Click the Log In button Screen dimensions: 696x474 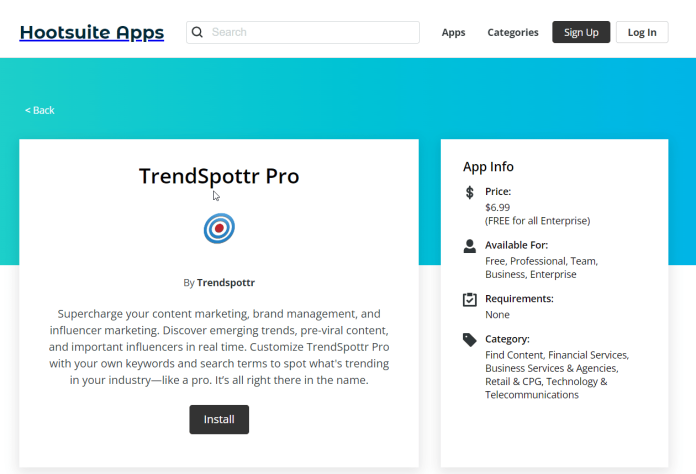point(642,32)
